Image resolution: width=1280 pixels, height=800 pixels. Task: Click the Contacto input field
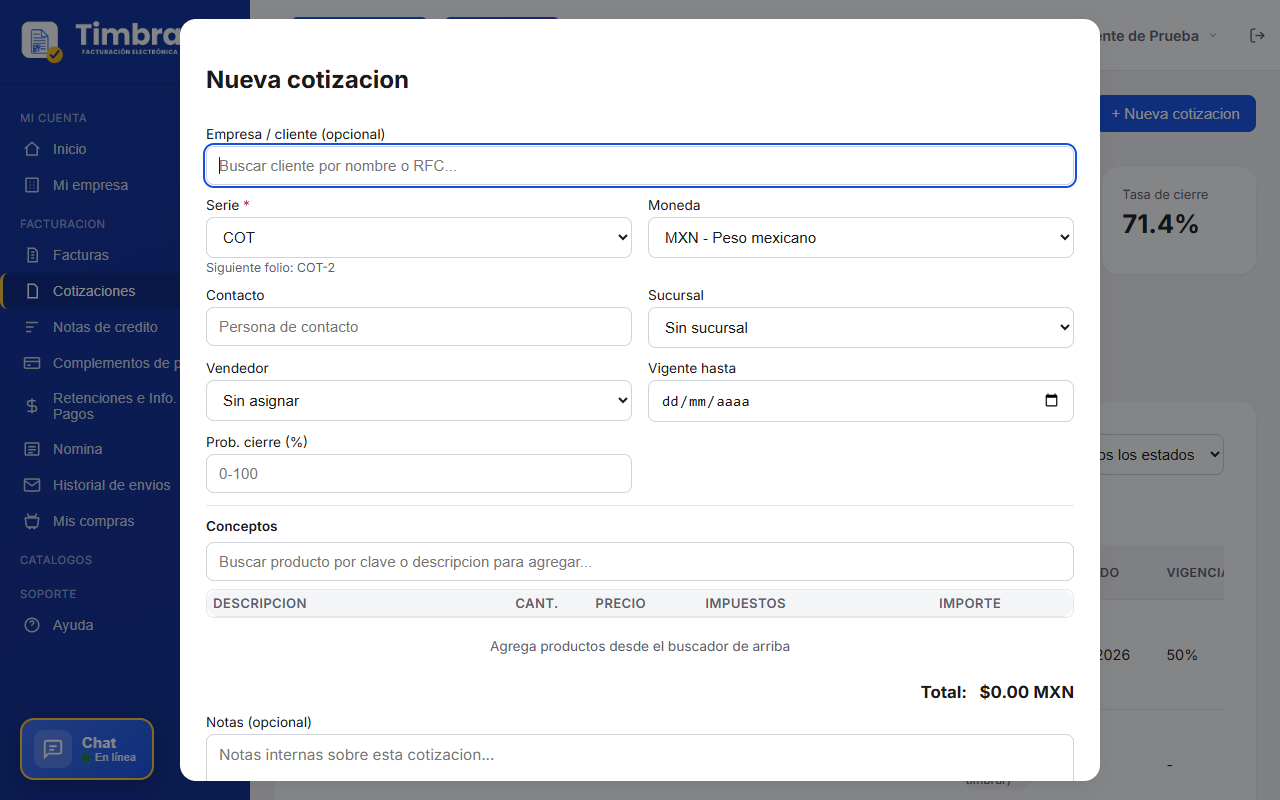tap(419, 327)
